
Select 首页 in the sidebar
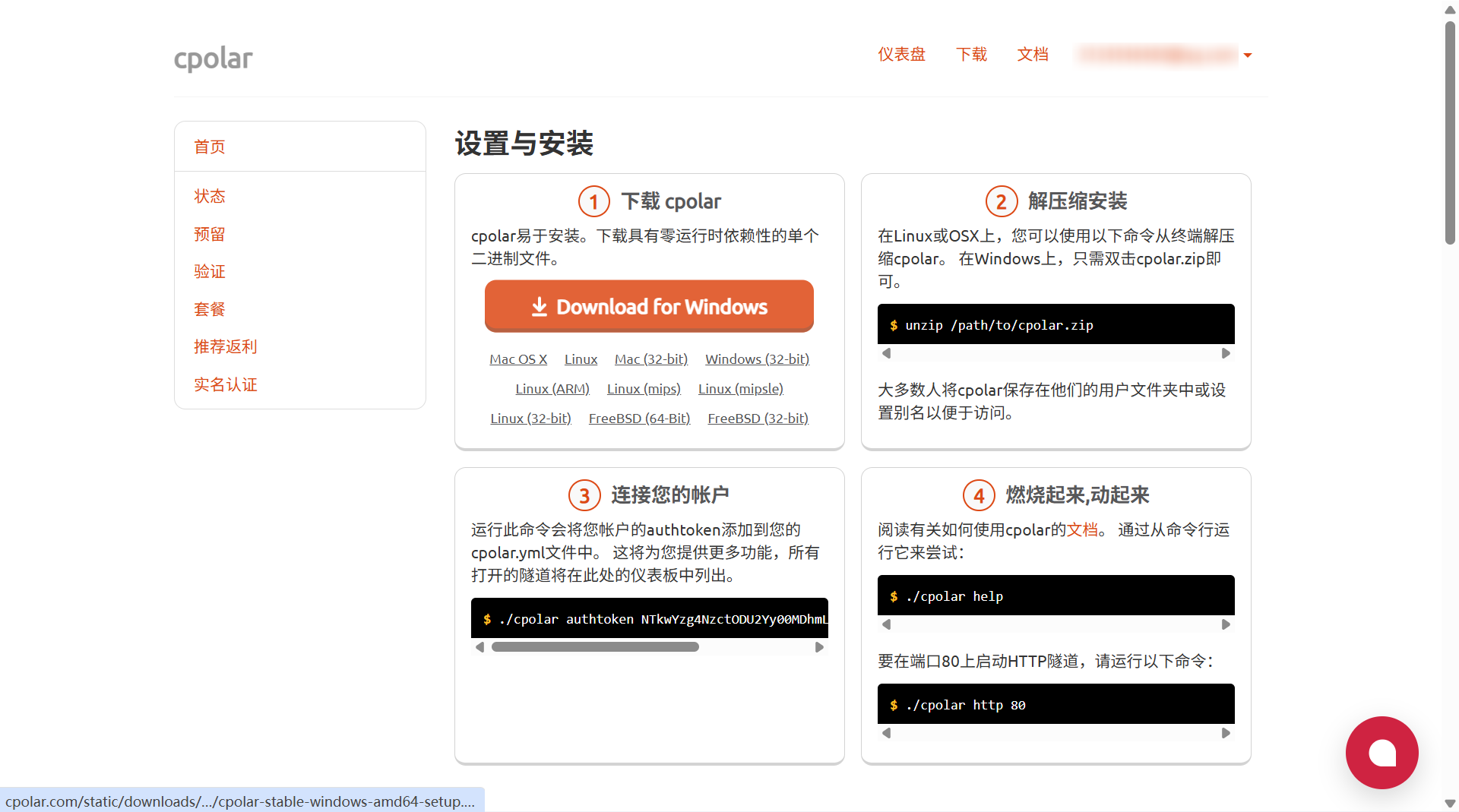210,147
